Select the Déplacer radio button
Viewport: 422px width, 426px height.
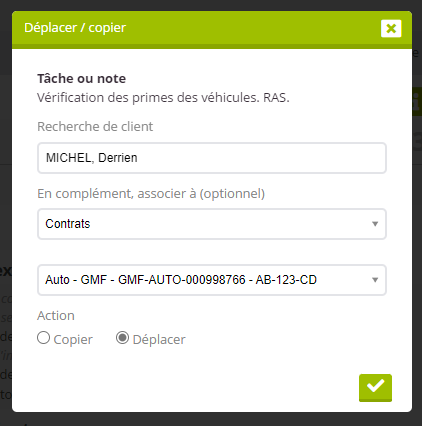pyautogui.click(x=122, y=338)
